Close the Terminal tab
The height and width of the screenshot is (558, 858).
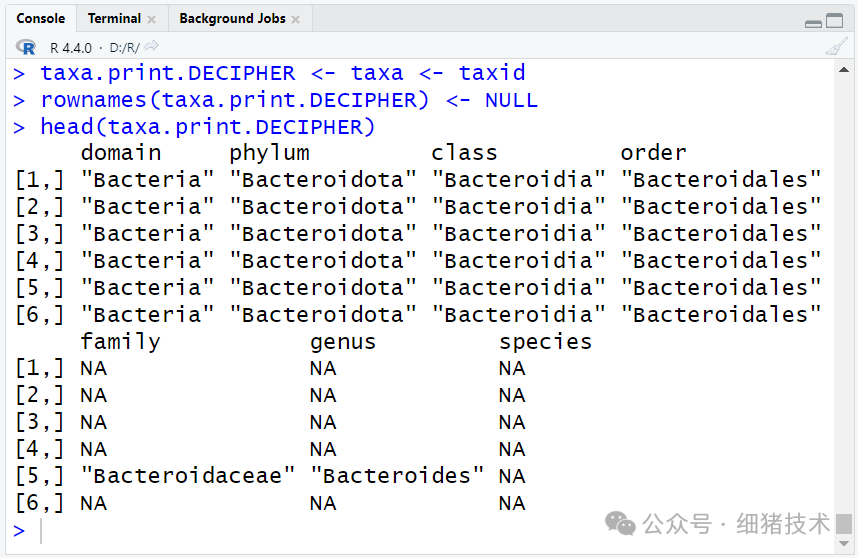(x=152, y=20)
